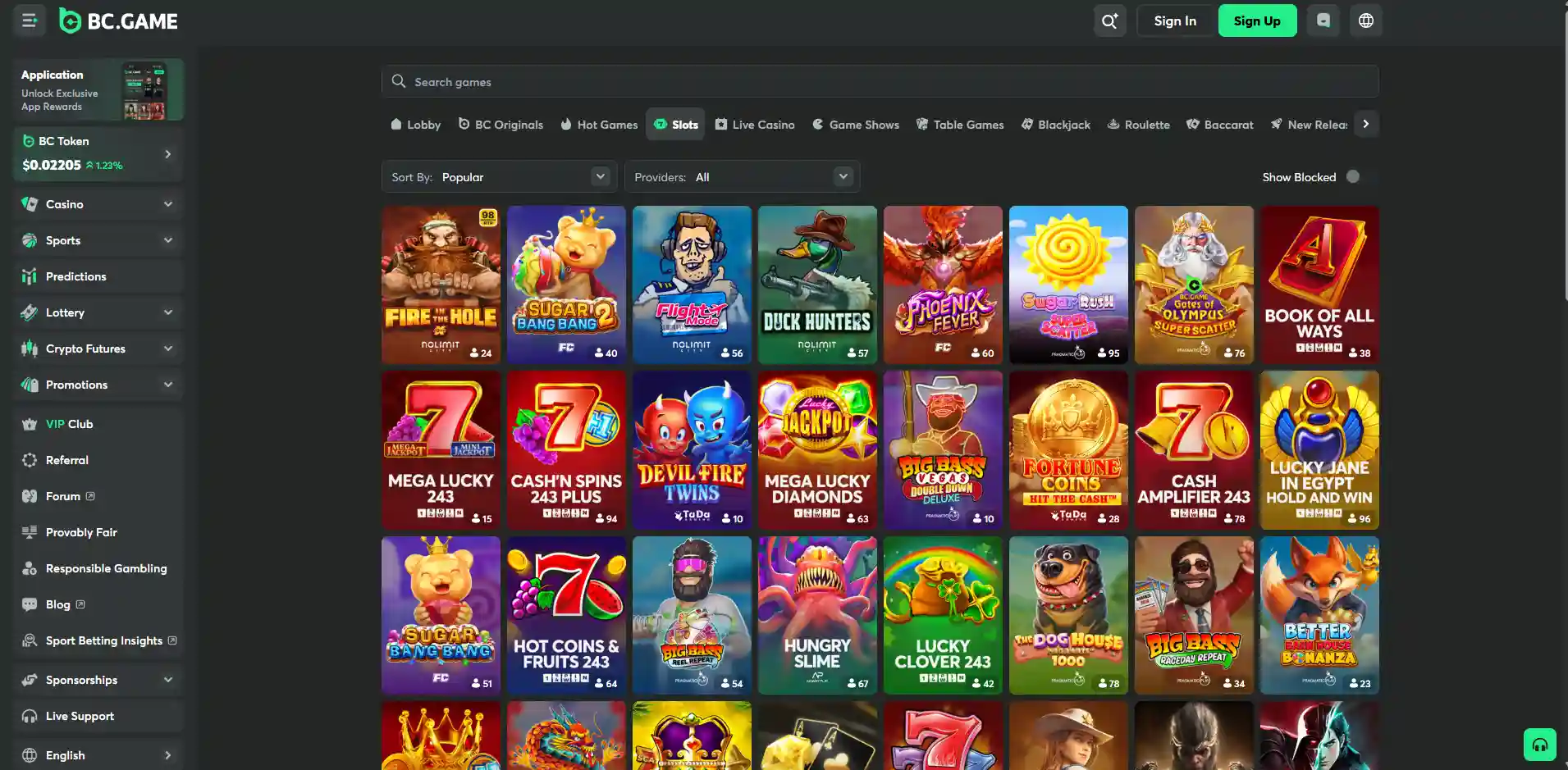
Task: Click the magnifier icon in the Search games field
Action: (x=399, y=81)
